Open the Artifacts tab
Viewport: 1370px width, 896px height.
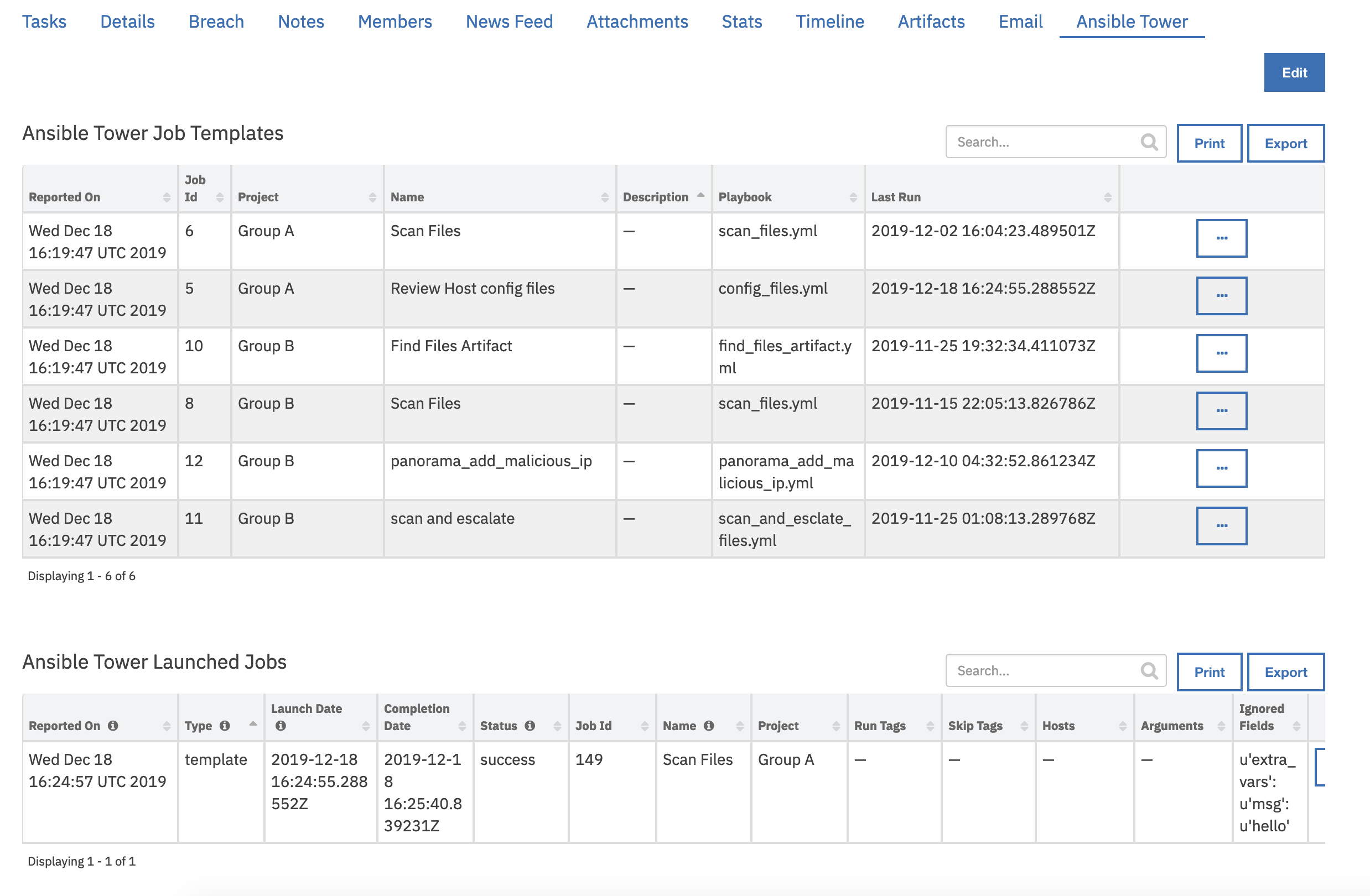[931, 21]
